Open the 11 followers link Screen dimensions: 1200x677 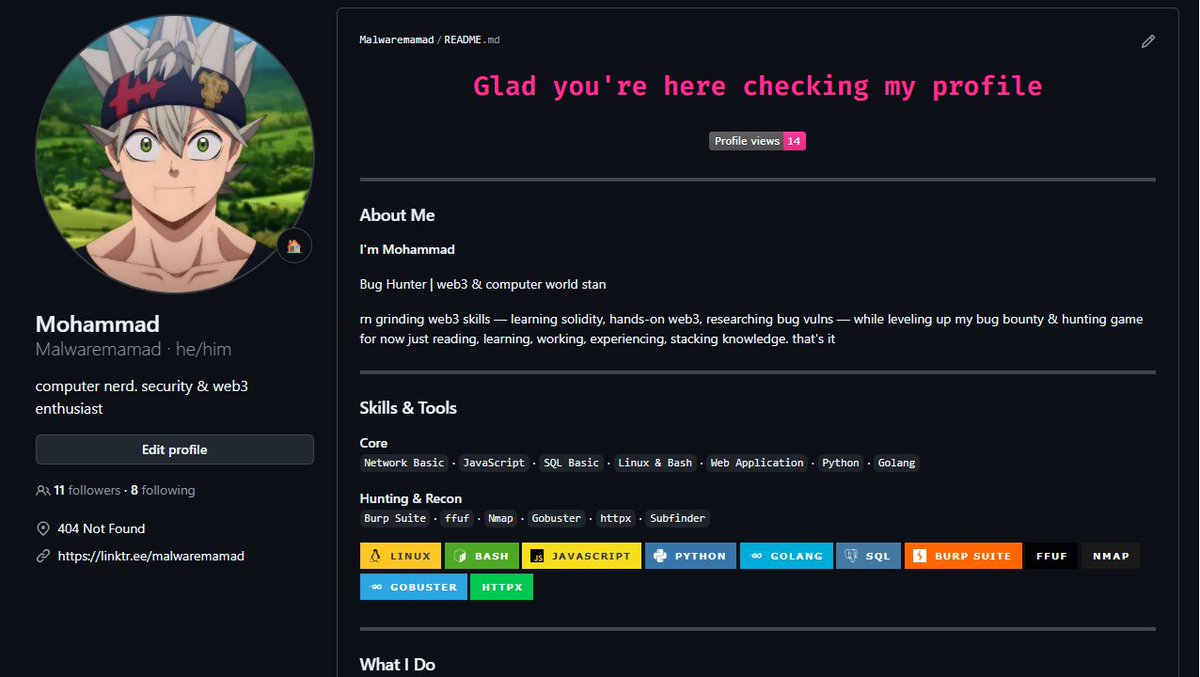[87, 491]
